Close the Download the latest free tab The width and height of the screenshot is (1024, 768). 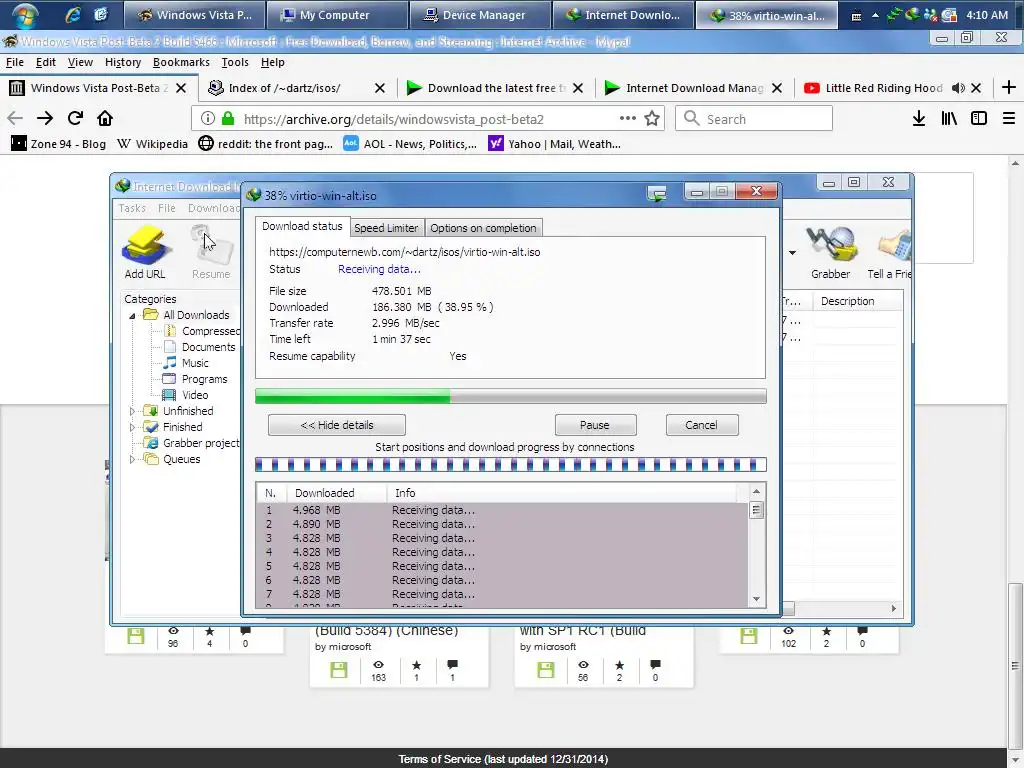[578, 88]
